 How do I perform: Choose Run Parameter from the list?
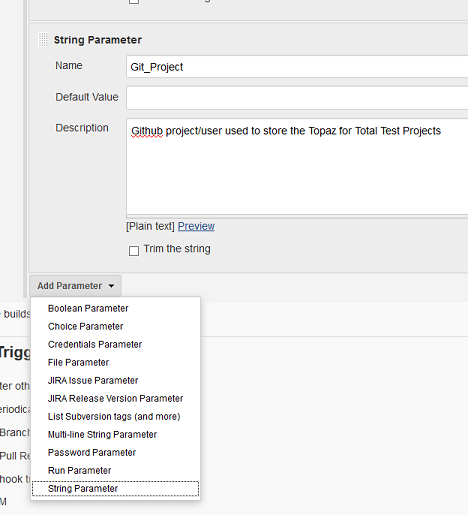[x=79, y=470]
